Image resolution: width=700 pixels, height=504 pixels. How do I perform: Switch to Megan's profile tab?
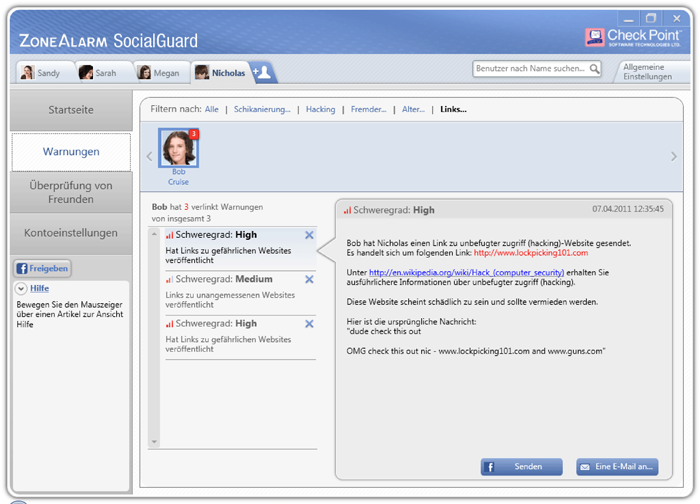pyautogui.click(x=162, y=72)
